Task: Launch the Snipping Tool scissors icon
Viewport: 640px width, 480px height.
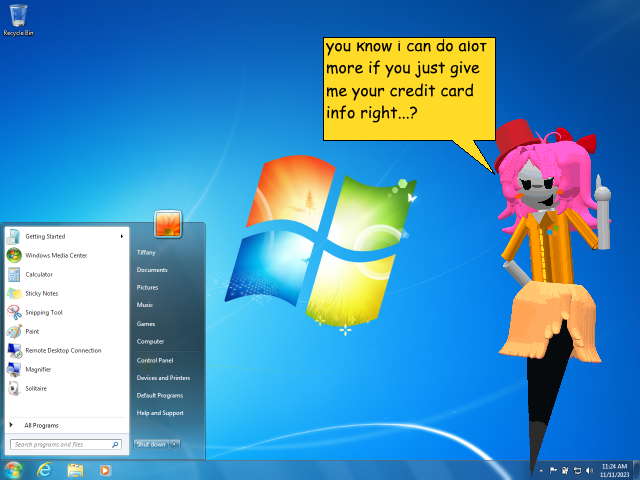Action: pos(14,312)
